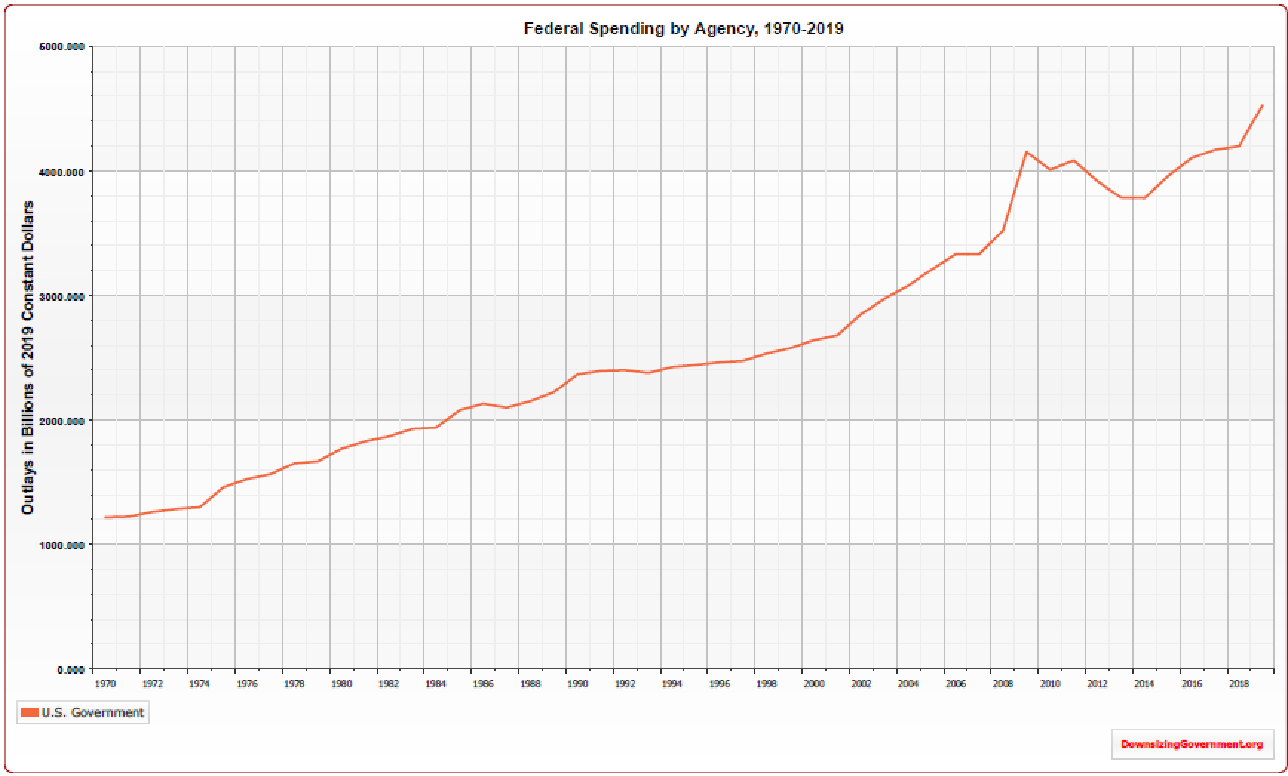Click the 2018 label on the x-axis
The image size is (1288, 776).
tap(1238, 684)
